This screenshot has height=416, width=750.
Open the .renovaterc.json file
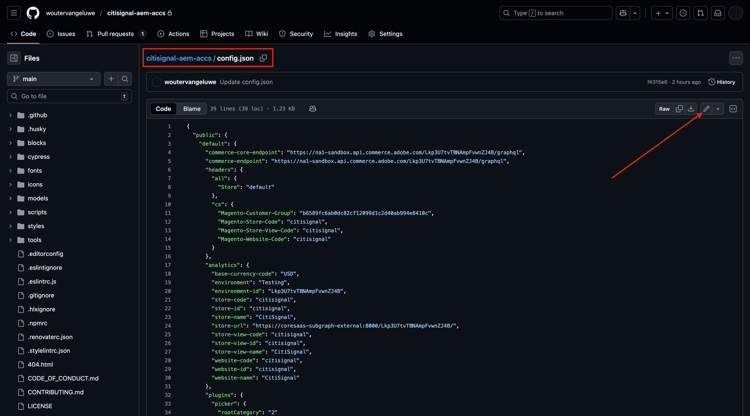click(x=50, y=337)
